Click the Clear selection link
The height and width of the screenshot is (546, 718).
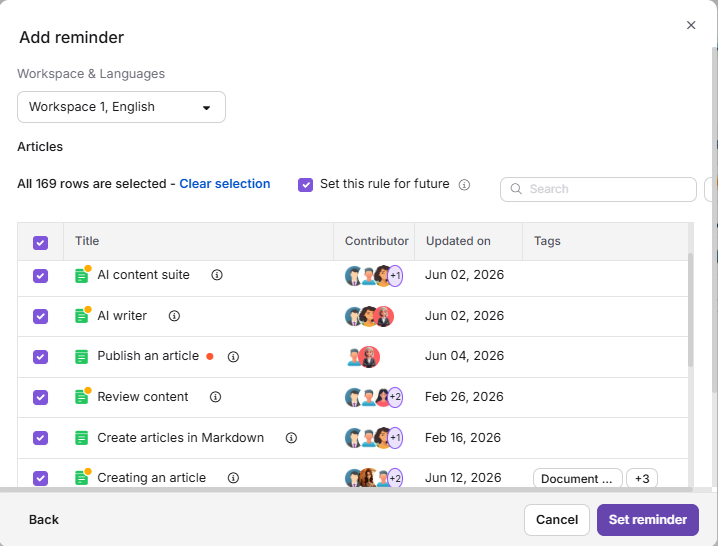pos(224,184)
